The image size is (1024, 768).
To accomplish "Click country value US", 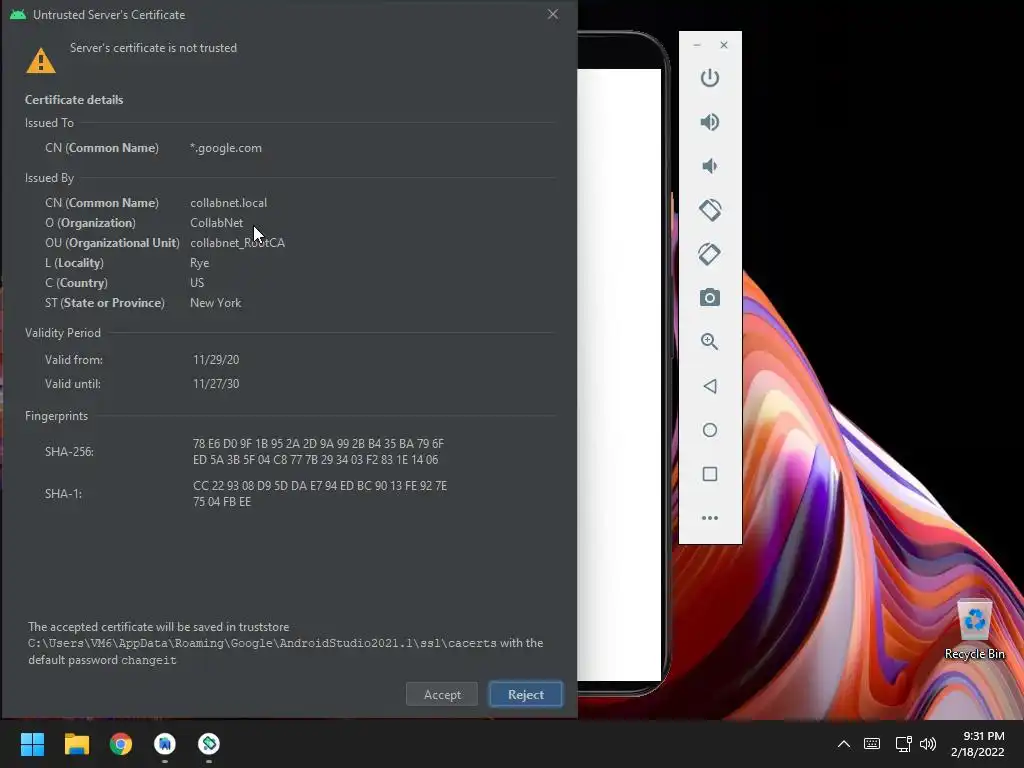I will click(197, 283).
